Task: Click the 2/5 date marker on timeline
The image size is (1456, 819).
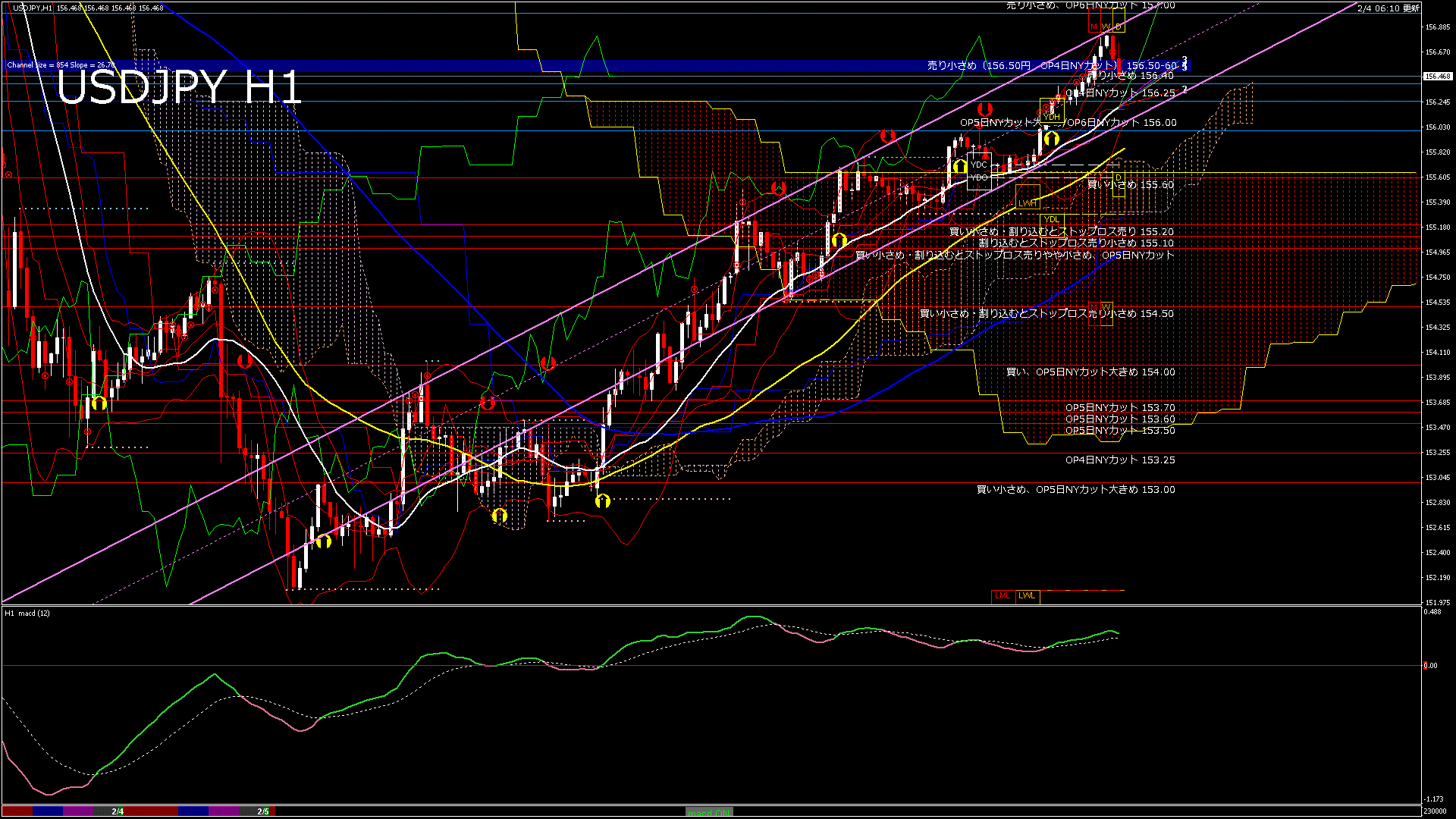Action: click(262, 811)
